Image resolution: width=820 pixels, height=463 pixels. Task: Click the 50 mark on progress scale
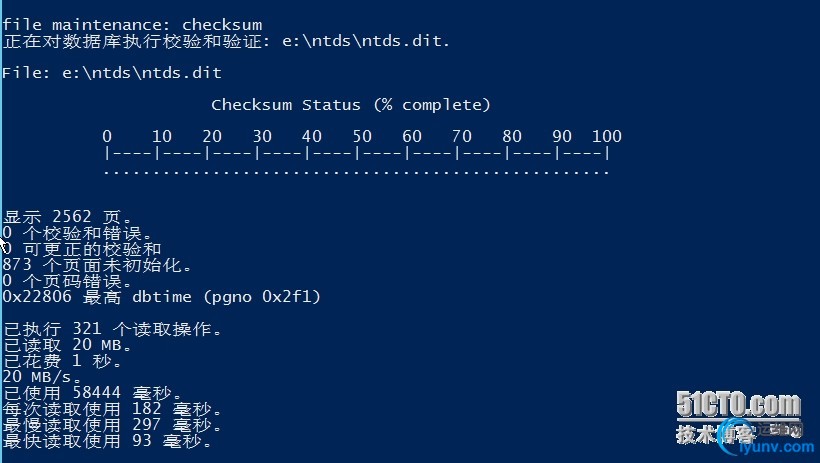click(x=361, y=136)
